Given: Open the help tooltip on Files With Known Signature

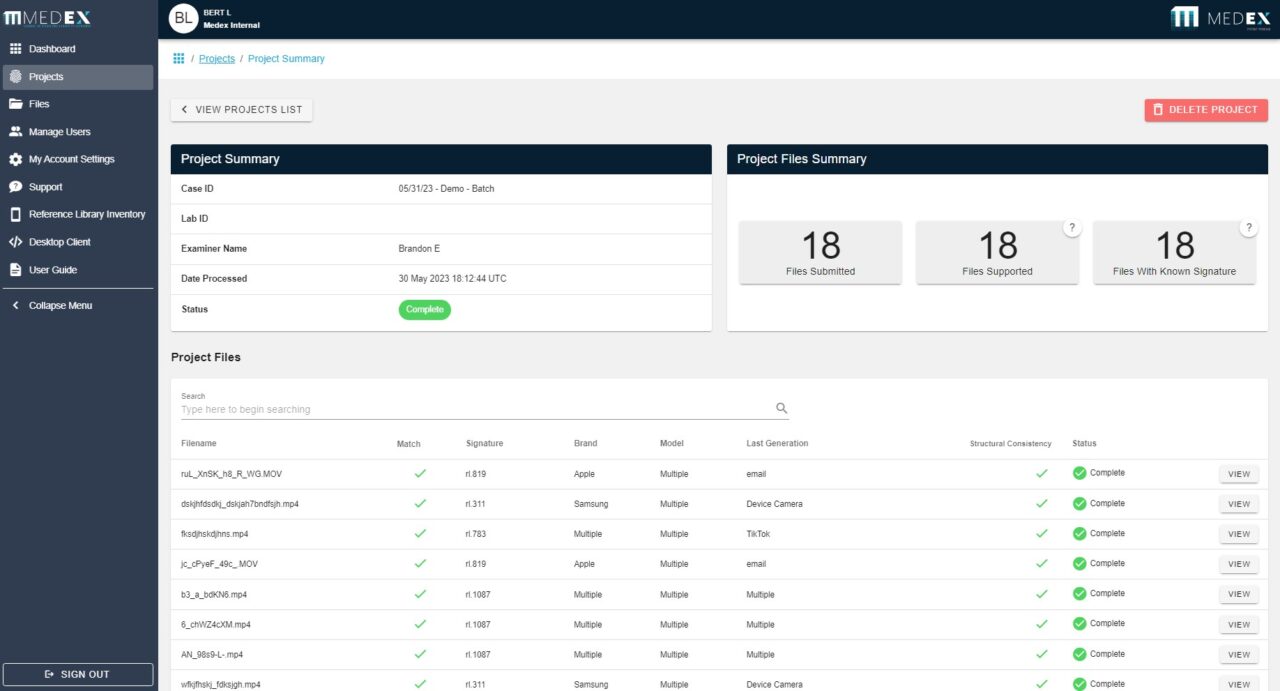Looking at the screenshot, I should 1249,227.
